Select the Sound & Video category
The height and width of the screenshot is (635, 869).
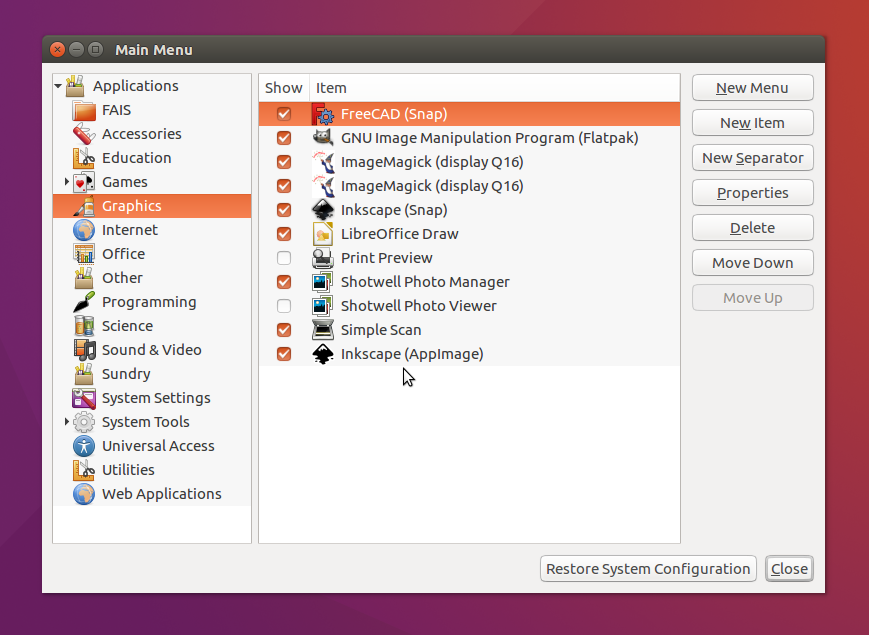tap(152, 350)
